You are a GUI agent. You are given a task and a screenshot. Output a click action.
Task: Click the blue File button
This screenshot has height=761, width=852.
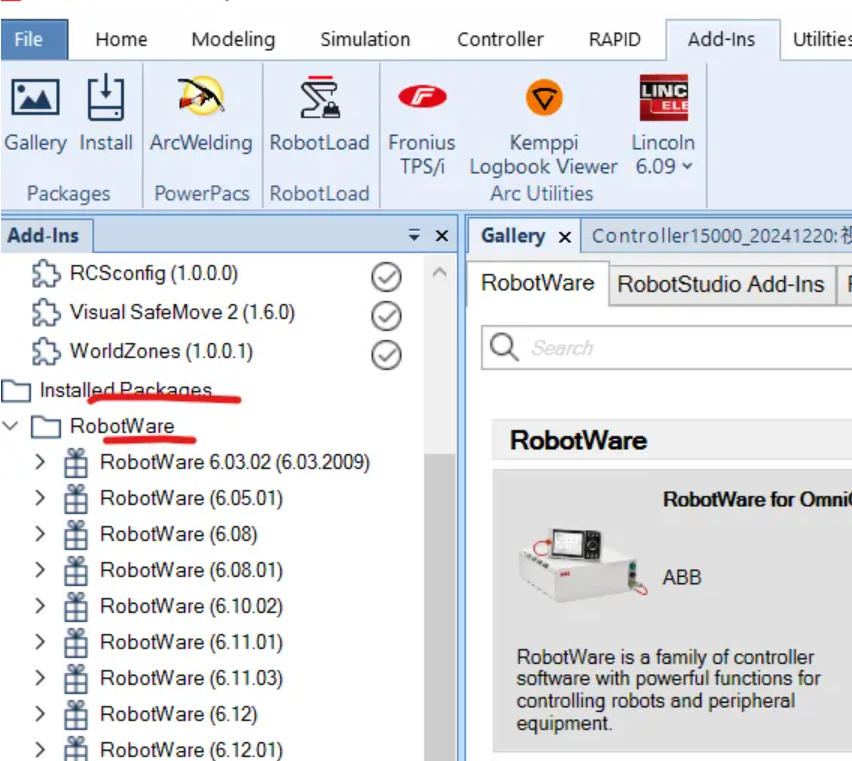29,40
